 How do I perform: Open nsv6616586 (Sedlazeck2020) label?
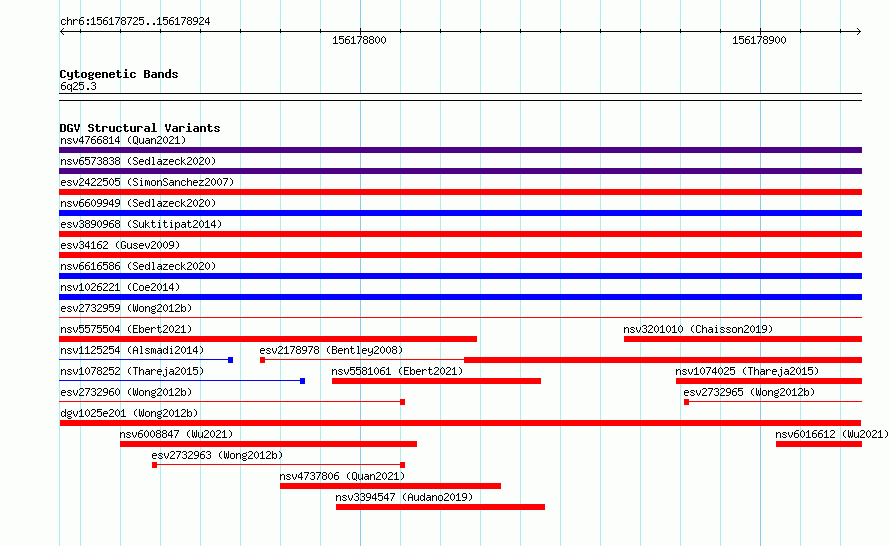138,266
